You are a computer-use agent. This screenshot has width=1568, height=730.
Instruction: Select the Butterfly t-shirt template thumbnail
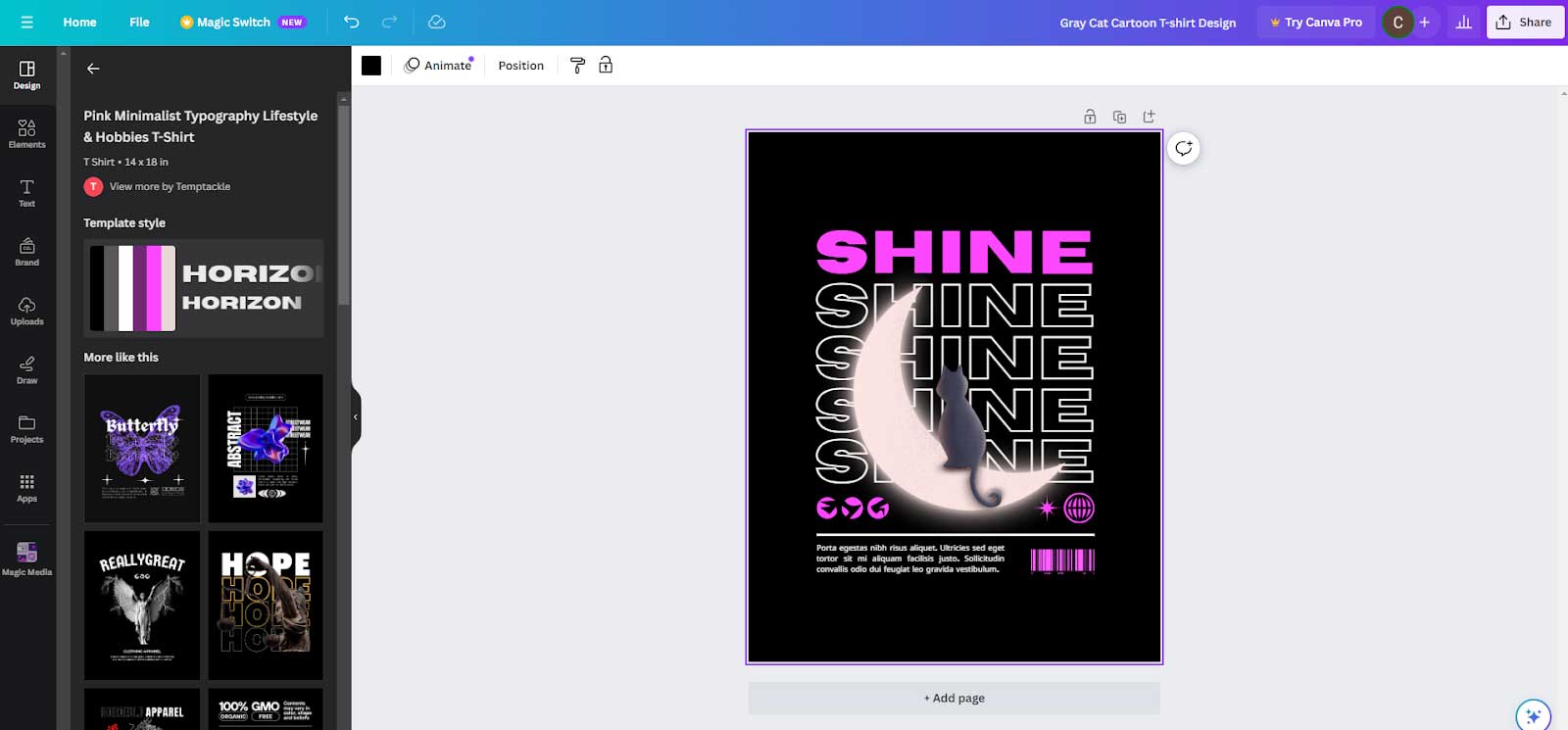click(x=142, y=448)
